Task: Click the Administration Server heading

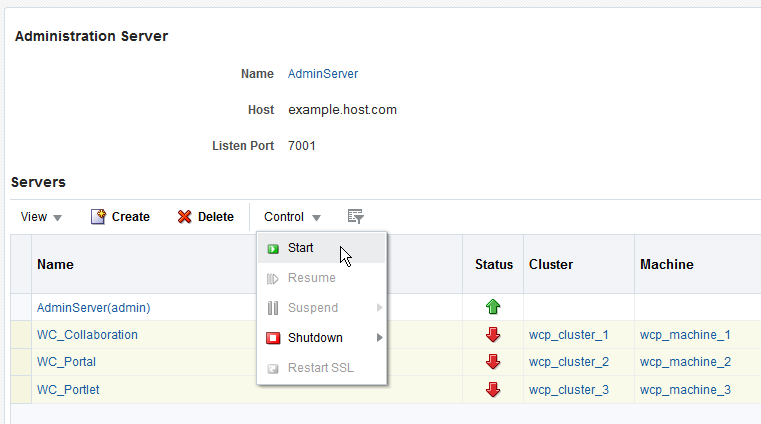Action: [91, 36]
